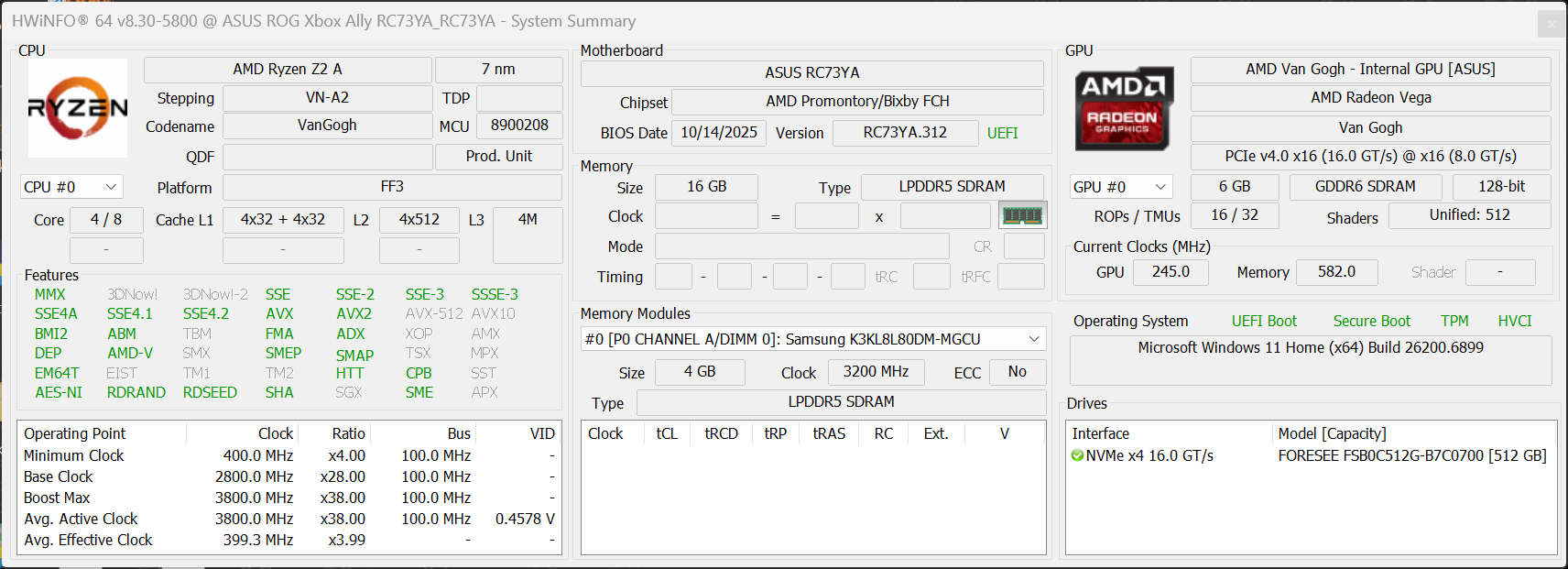Select the Boost Max operating point row
Image resolution: width=1568 pixels, height=569 pixels.
click(x=57, y=498)
